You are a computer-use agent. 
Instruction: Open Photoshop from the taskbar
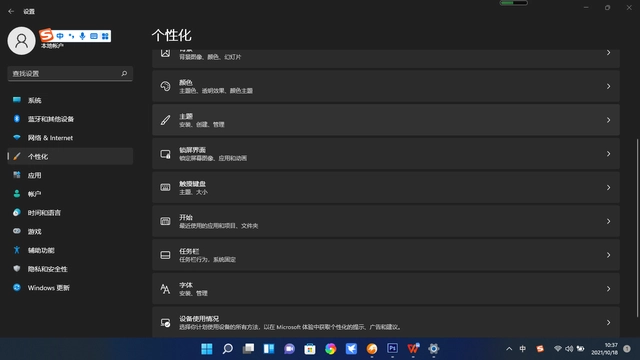(392, 348)
